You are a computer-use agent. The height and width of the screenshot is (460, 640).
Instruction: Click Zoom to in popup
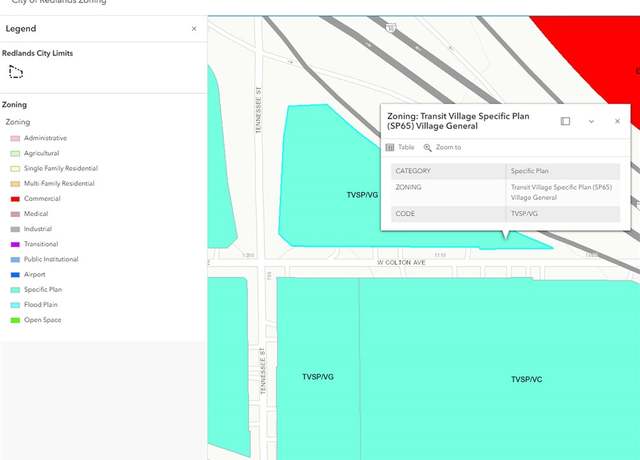(442, 147)
